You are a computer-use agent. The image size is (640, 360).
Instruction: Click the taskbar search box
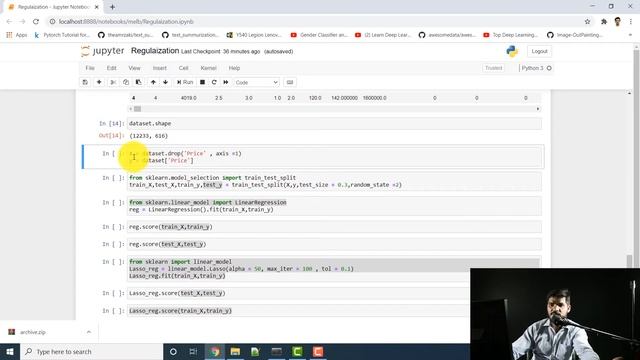click(x=91, y=352)
